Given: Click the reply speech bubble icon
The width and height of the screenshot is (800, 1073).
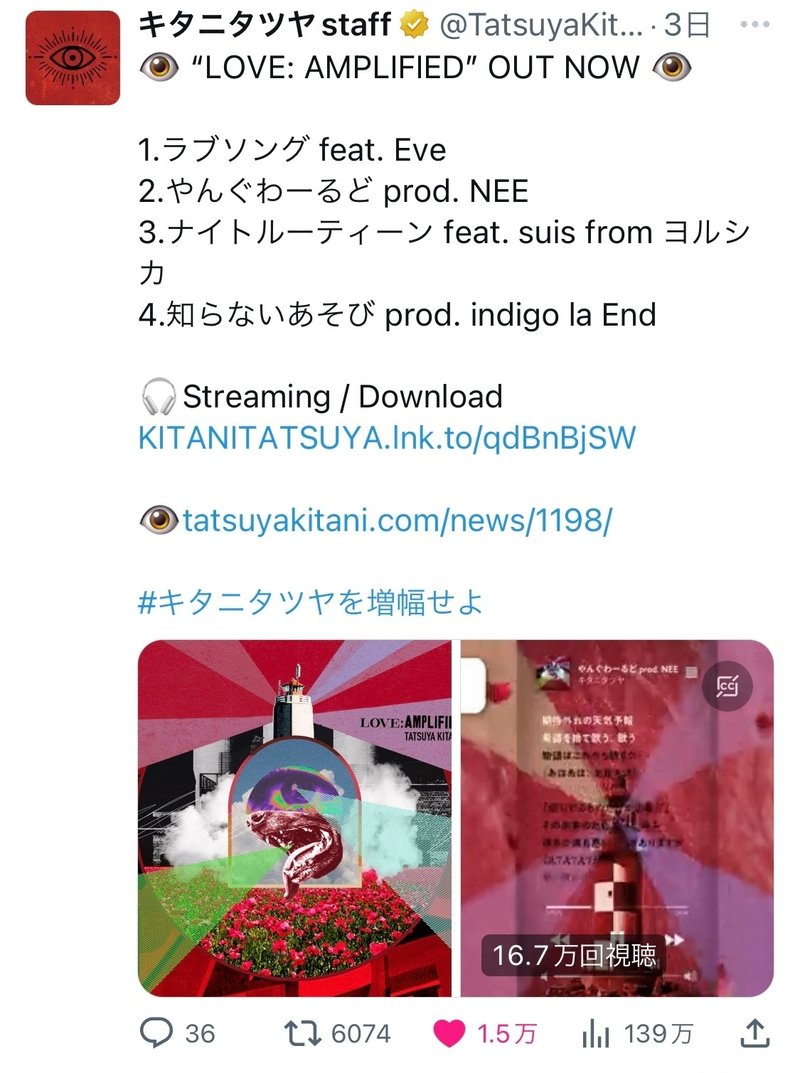Looking at the screenshot, I should (x=156, y=1033).
